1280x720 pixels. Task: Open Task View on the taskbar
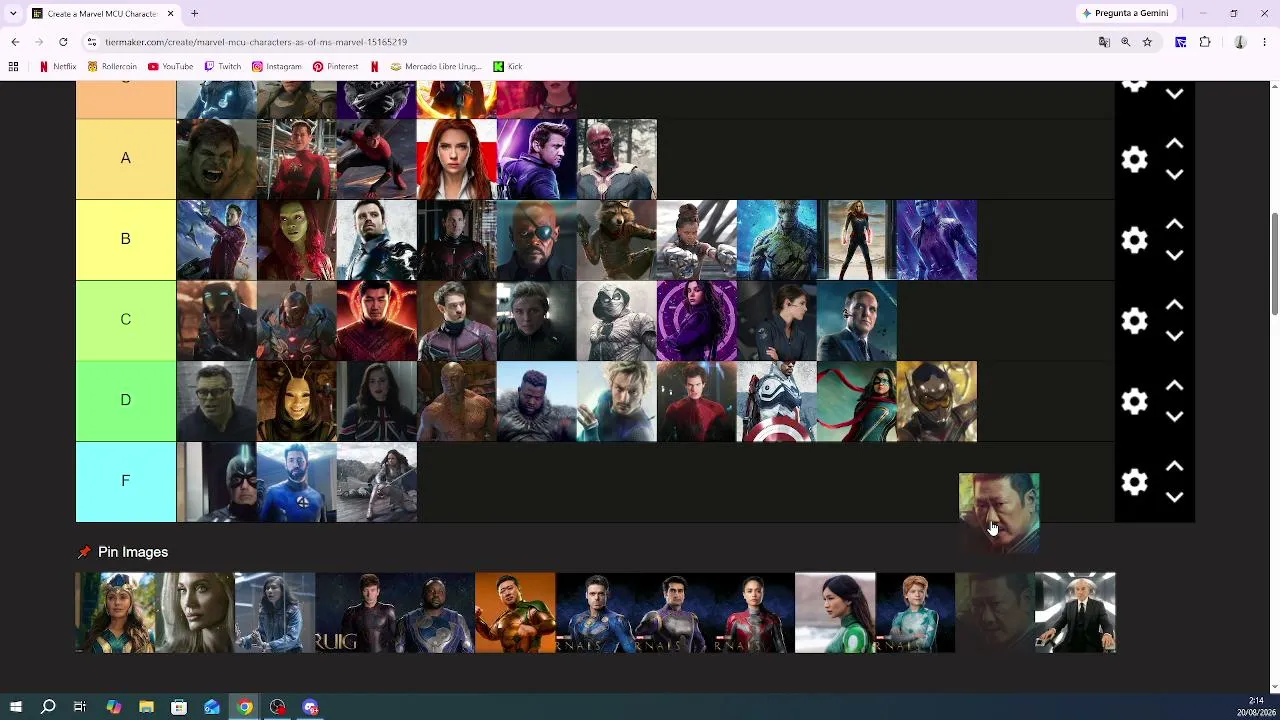pos(80,707)
